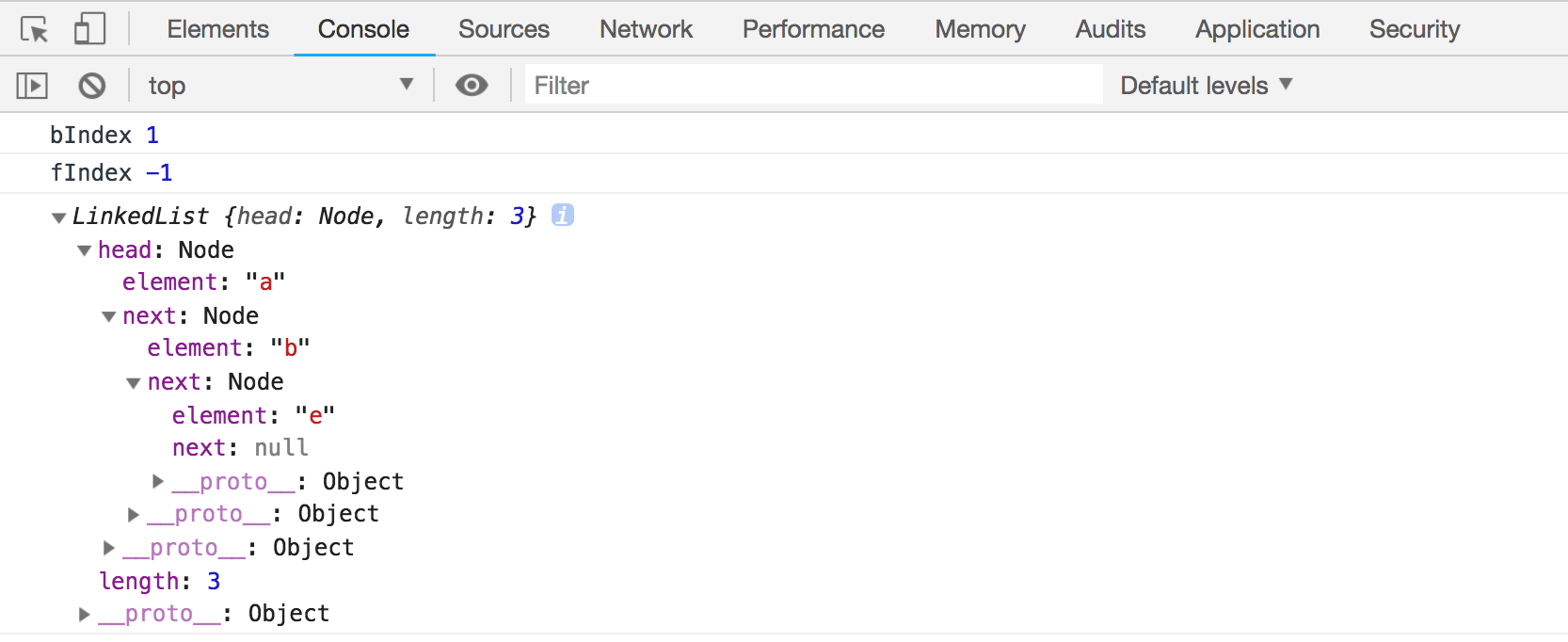The height and width of the screenshot is (642, 1568).
Task: Open the Default levels dropdown
Action: (1207, 86)
